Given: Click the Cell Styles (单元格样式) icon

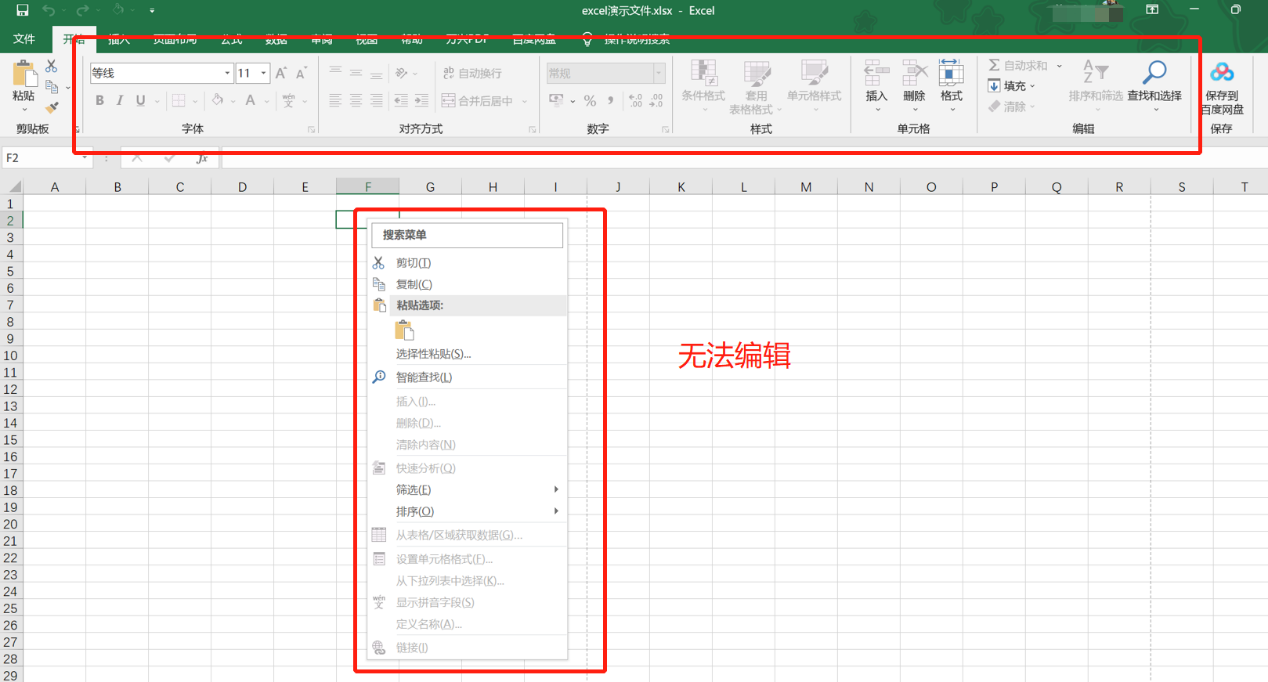Looking at the screenshot, I should [814, 74].
